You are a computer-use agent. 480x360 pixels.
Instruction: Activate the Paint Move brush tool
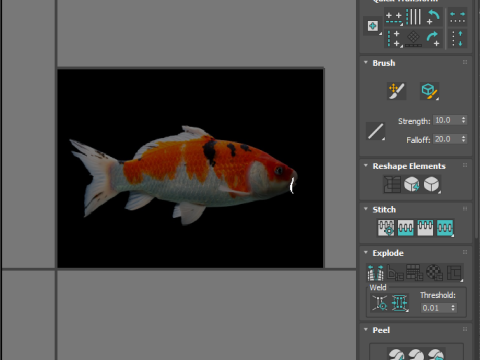click(x=396, y=91)
